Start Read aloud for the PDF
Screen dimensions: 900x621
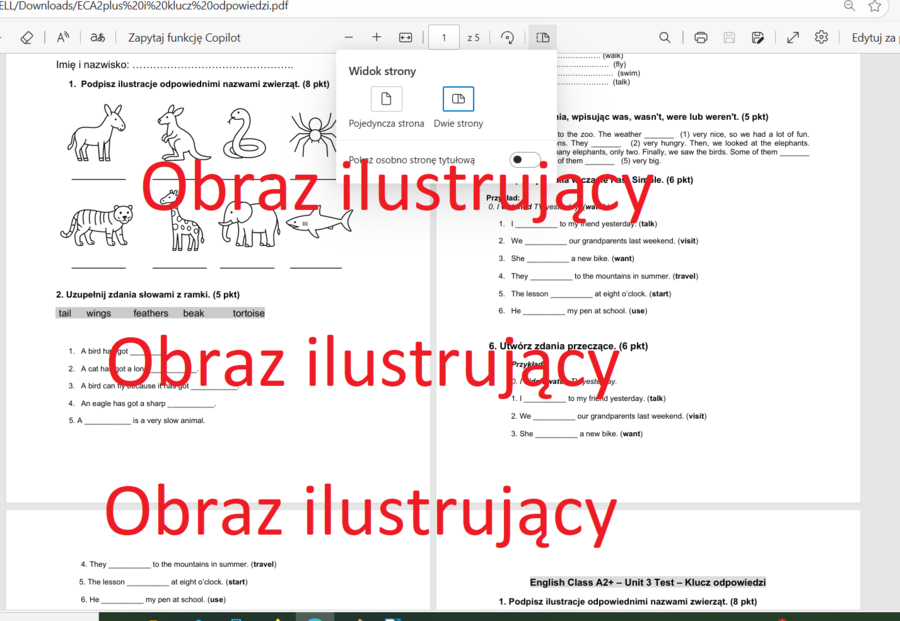click(62, 37)
